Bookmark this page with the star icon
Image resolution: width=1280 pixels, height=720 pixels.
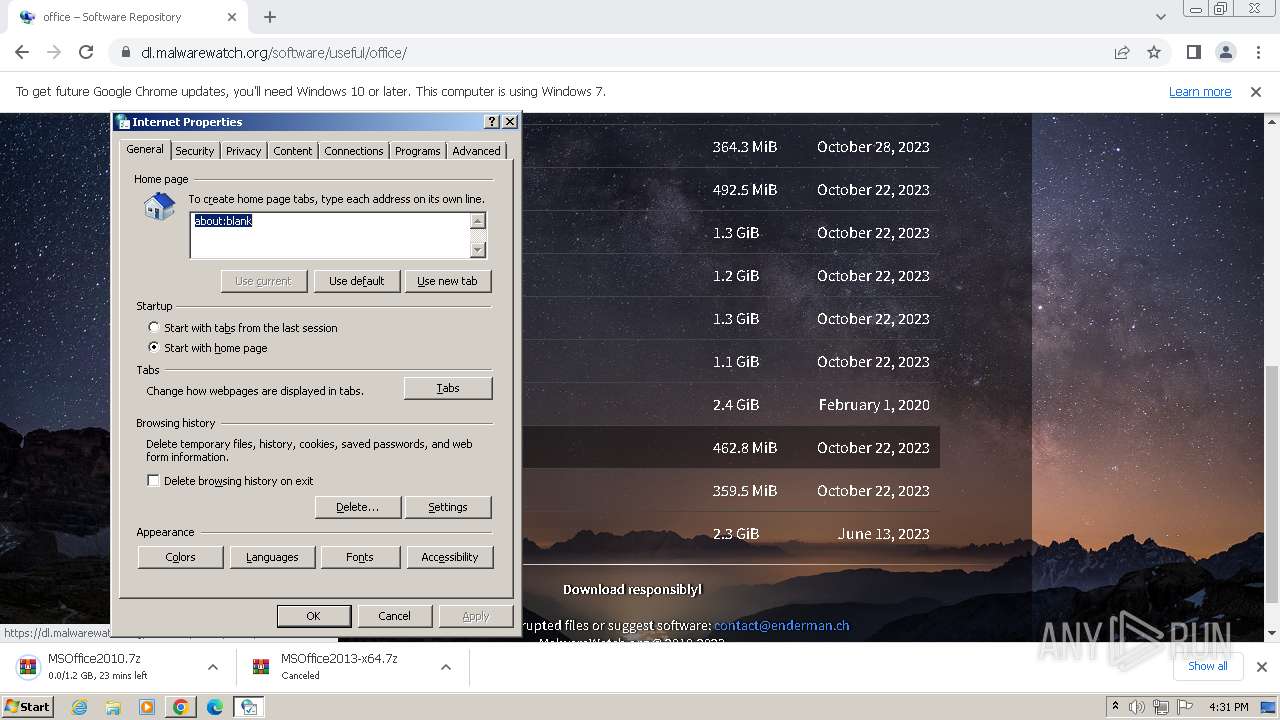point(1154,52)
